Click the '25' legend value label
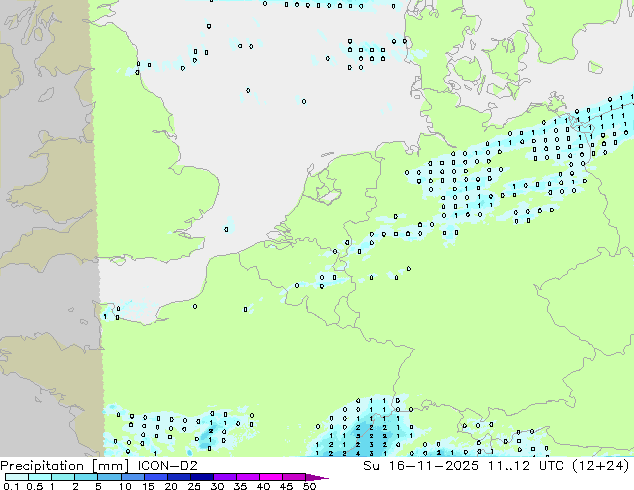634x490 pixels. (x=194, y=486)
